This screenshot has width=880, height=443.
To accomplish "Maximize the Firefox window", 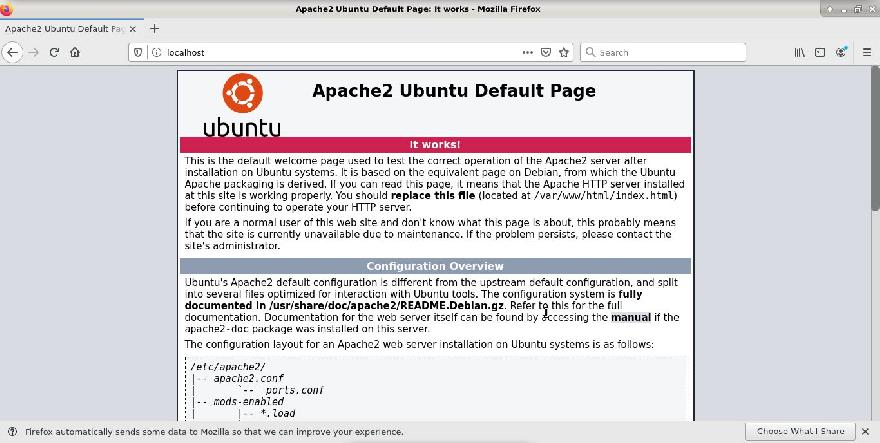I will tap(858, 9).
